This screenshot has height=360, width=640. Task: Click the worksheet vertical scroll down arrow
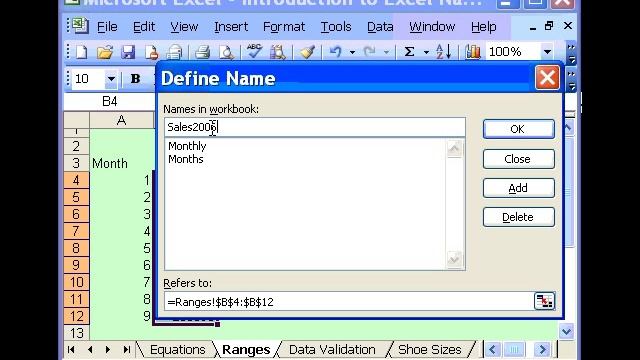tap(566, 331)
